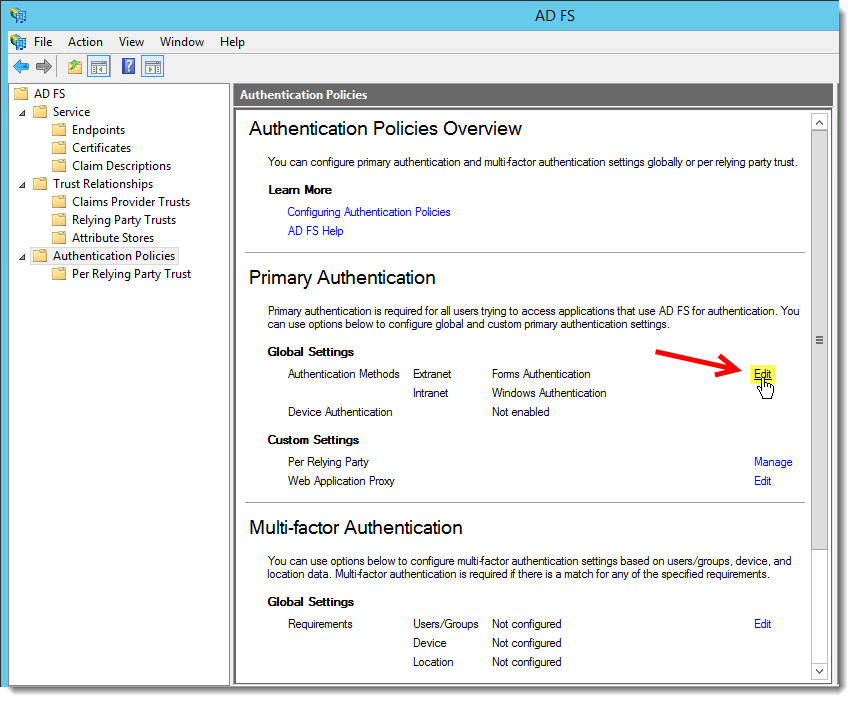Open the Action menu
Screen dimensions: 854x702
click(x=85, y=42)
